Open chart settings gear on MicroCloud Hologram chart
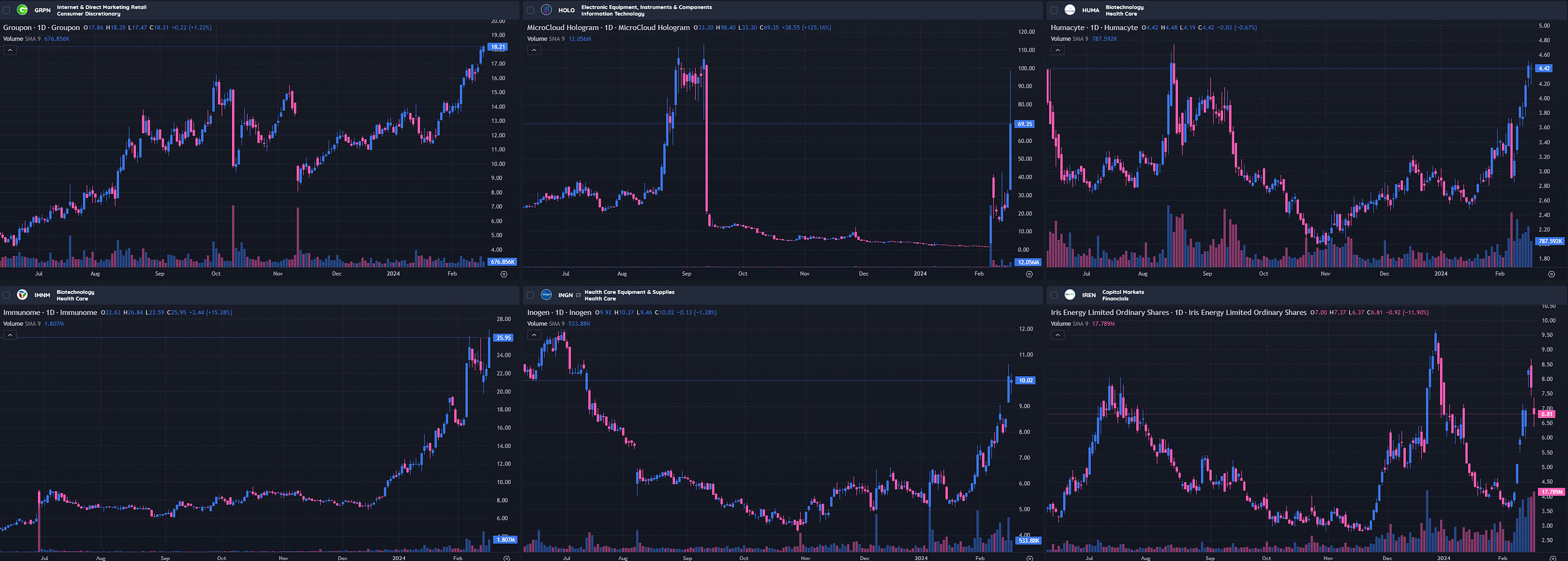1568x561 pixels. [1029, 274]
